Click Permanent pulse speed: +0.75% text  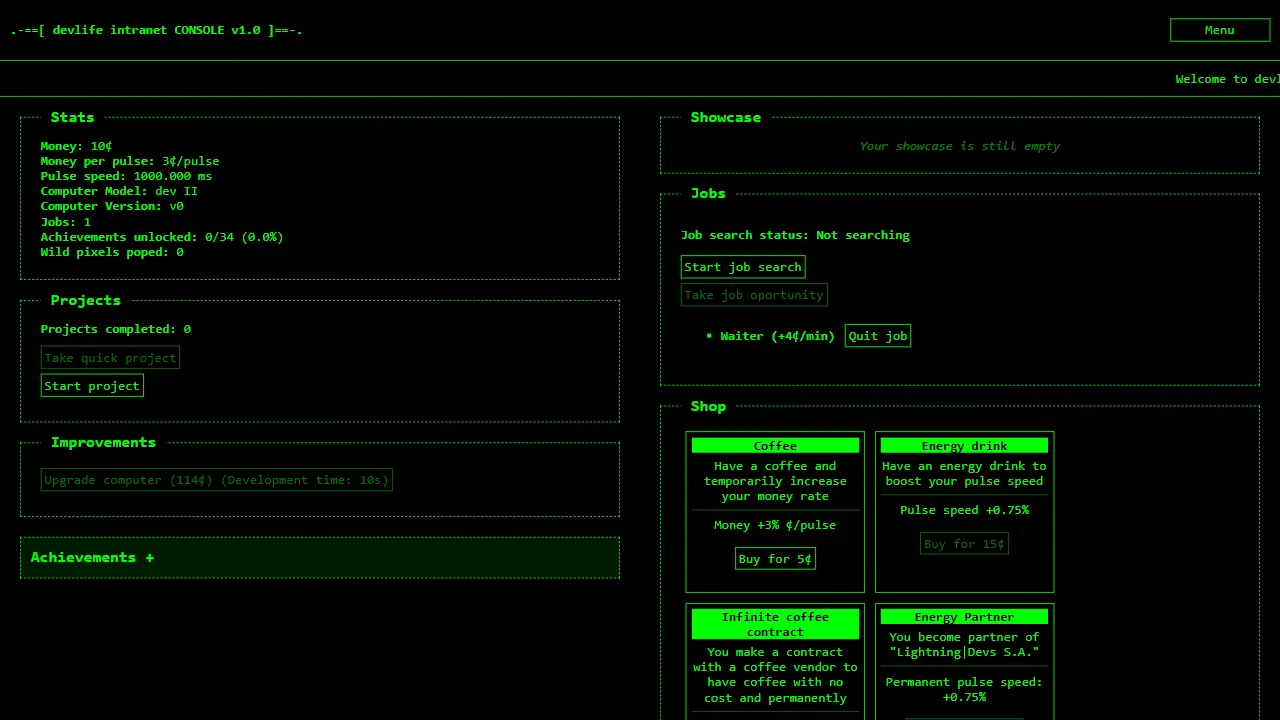(x=964, y=689)
